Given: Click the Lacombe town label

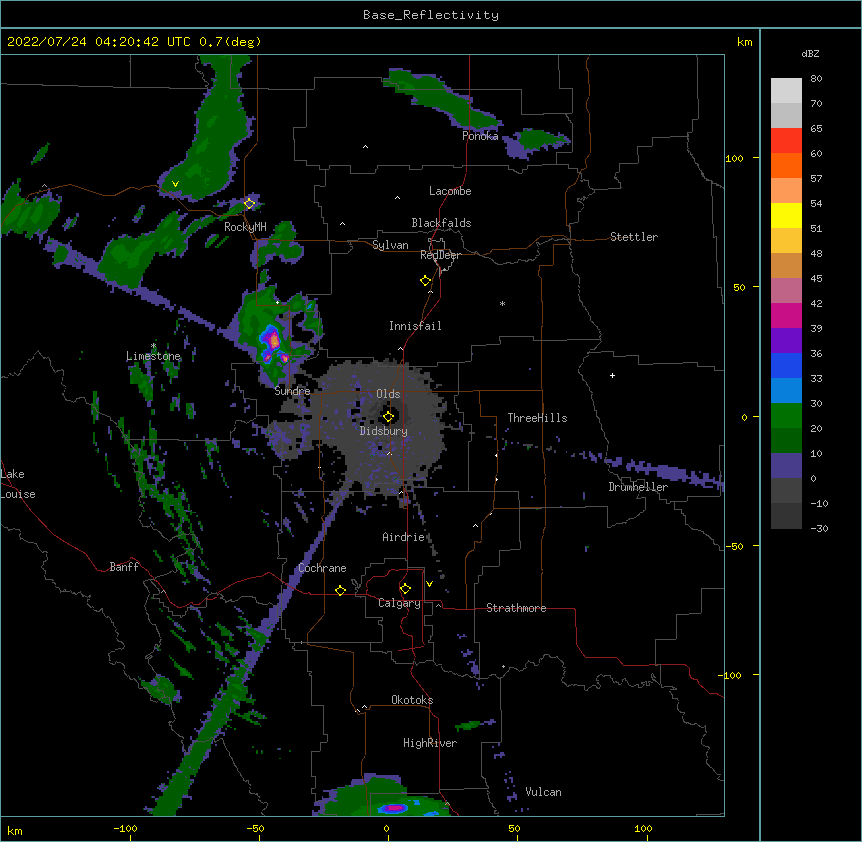Looking at the screenshot, I should tap(450, 191).
